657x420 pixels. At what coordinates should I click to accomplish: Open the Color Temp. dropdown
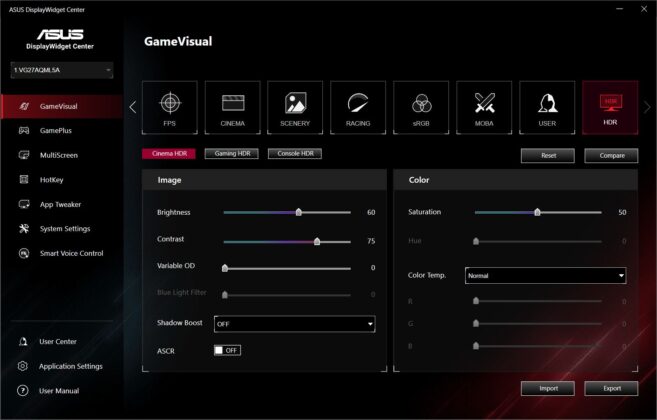point(546,275)
